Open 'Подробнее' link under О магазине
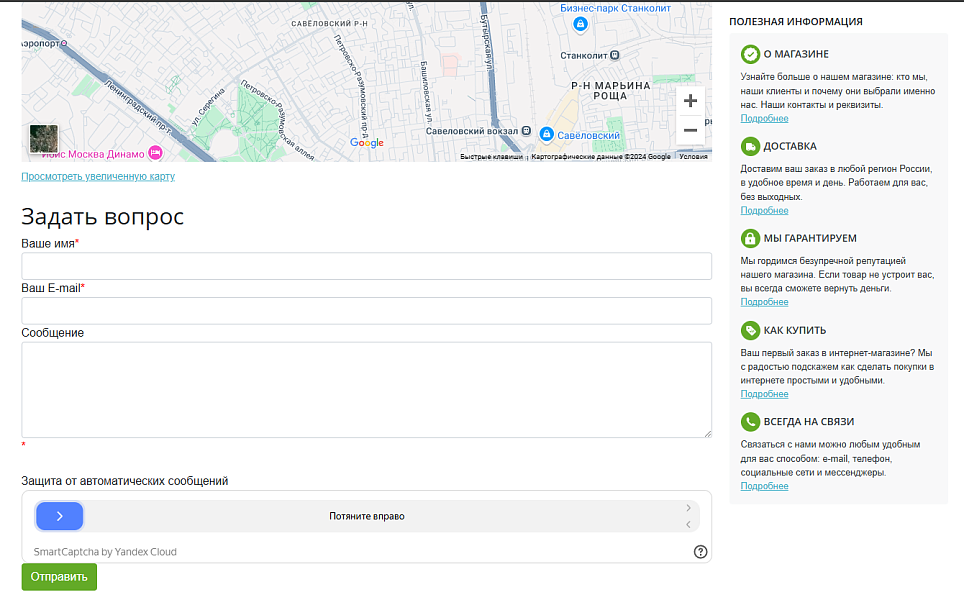This screenshot has height=600, width=964. tap(764, 119)
